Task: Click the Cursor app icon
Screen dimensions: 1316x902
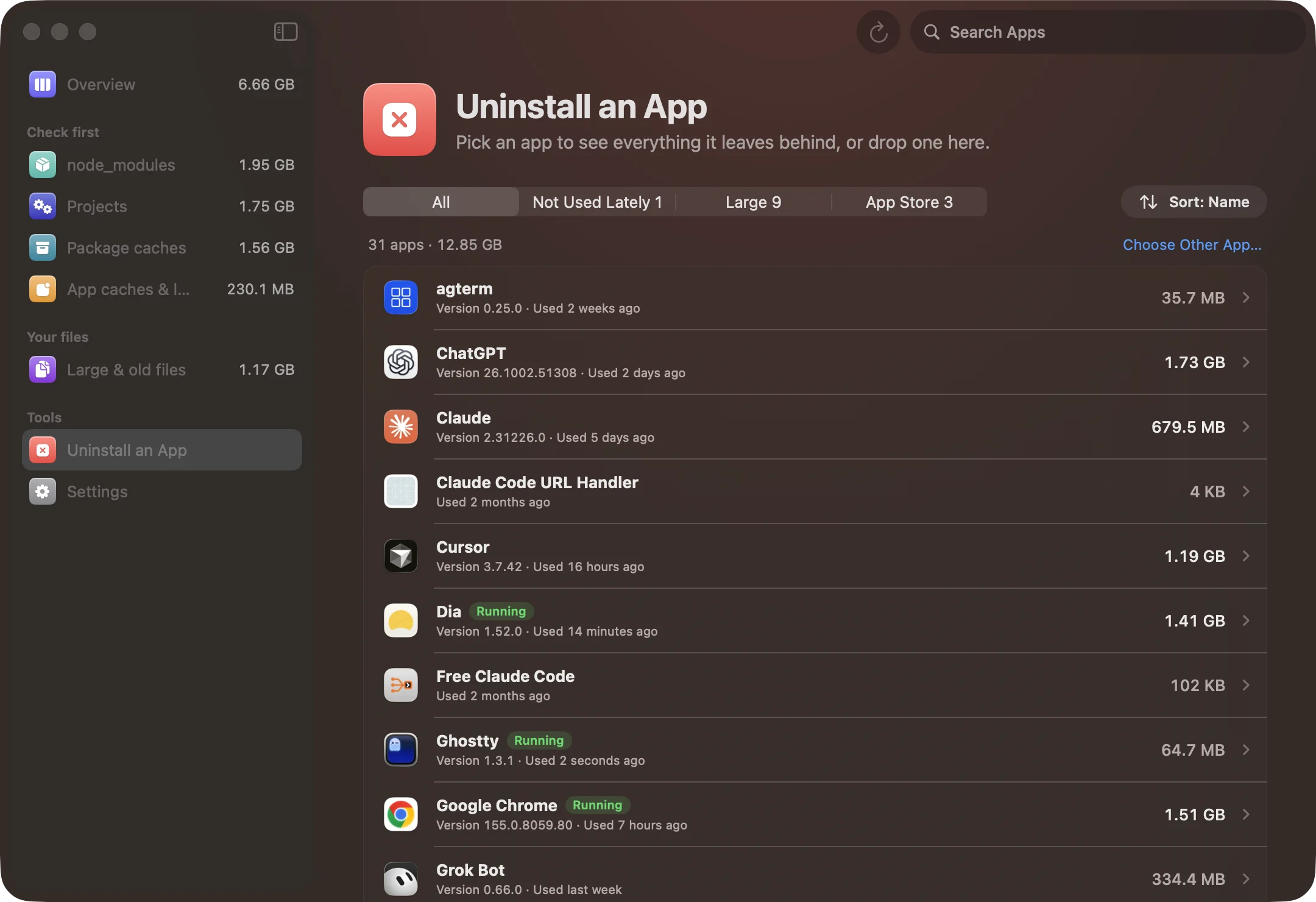Action: tap(401, 556)
